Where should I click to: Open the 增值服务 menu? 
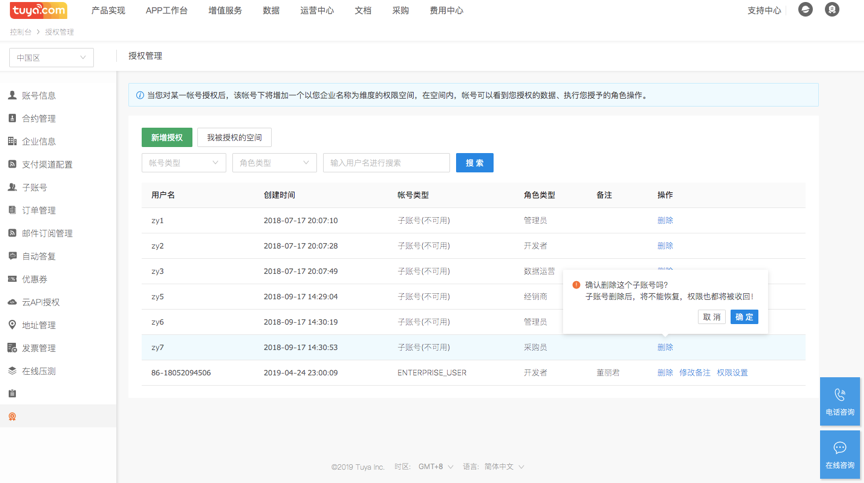click(x=225, y=10)
